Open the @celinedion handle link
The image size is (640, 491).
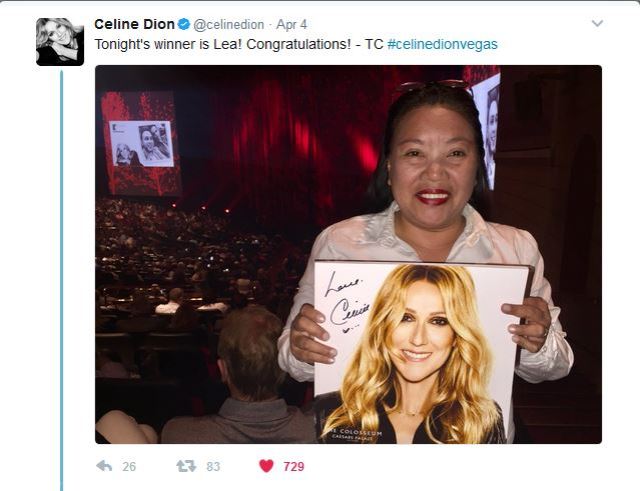pyautogui.click(x=229, y=25)
